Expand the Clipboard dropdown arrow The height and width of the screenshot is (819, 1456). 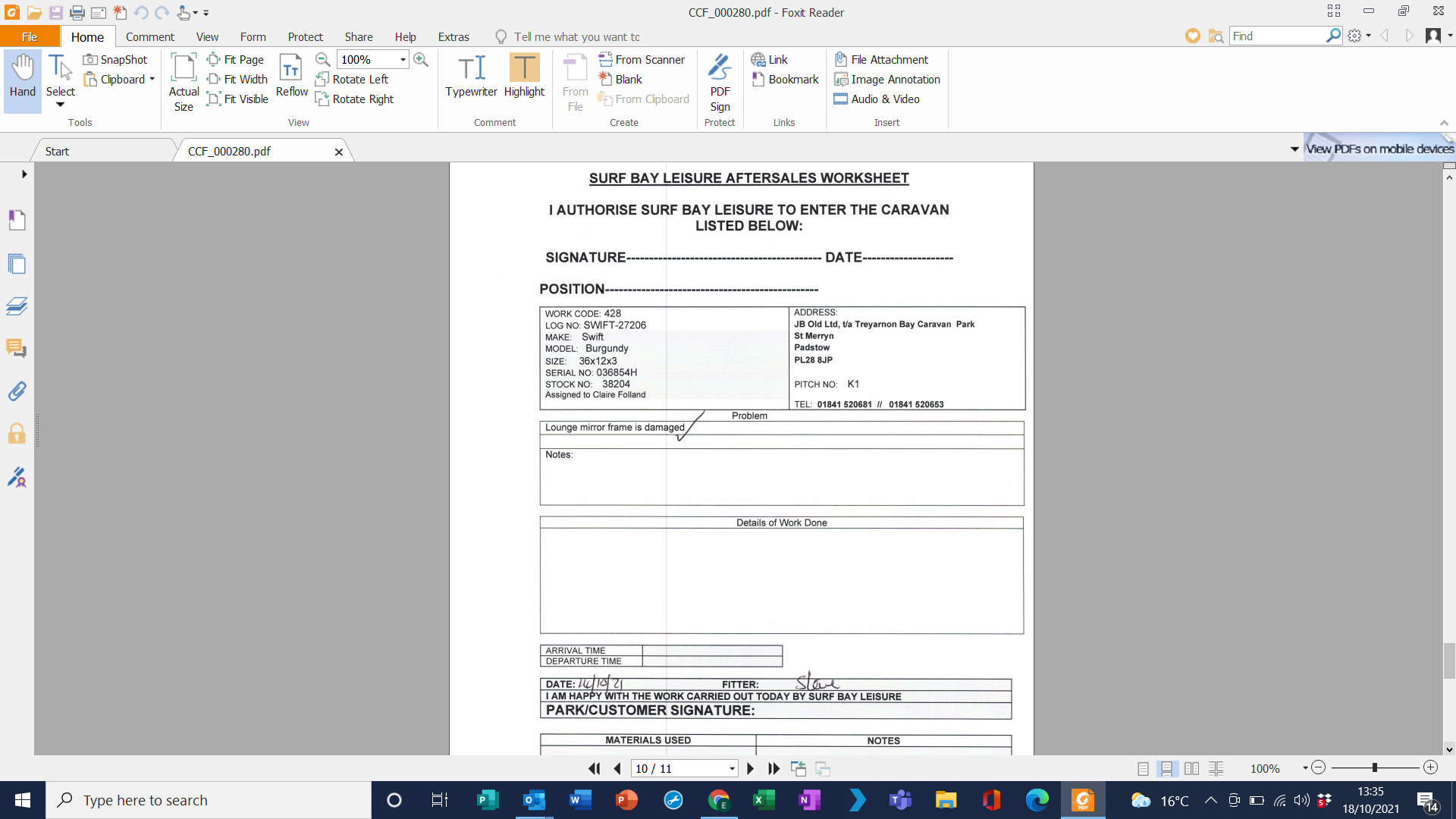click(x=152, y=79)
